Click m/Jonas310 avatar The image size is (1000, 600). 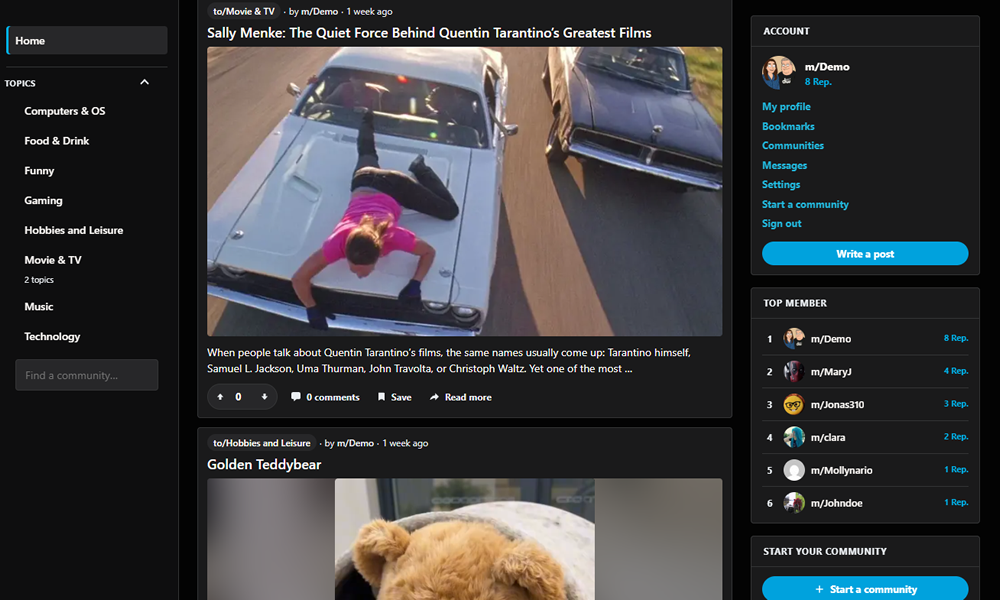[x=794, y=404]
